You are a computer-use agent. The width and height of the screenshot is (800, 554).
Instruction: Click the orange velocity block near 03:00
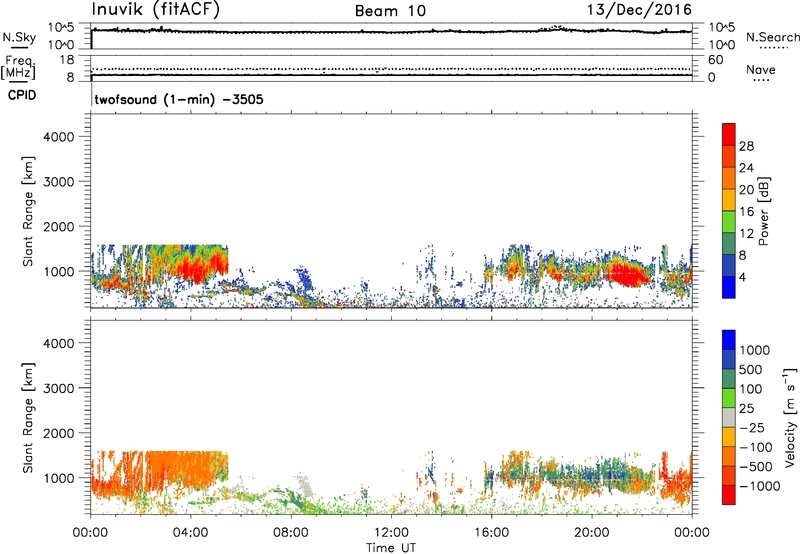click(x=186, y=472)
